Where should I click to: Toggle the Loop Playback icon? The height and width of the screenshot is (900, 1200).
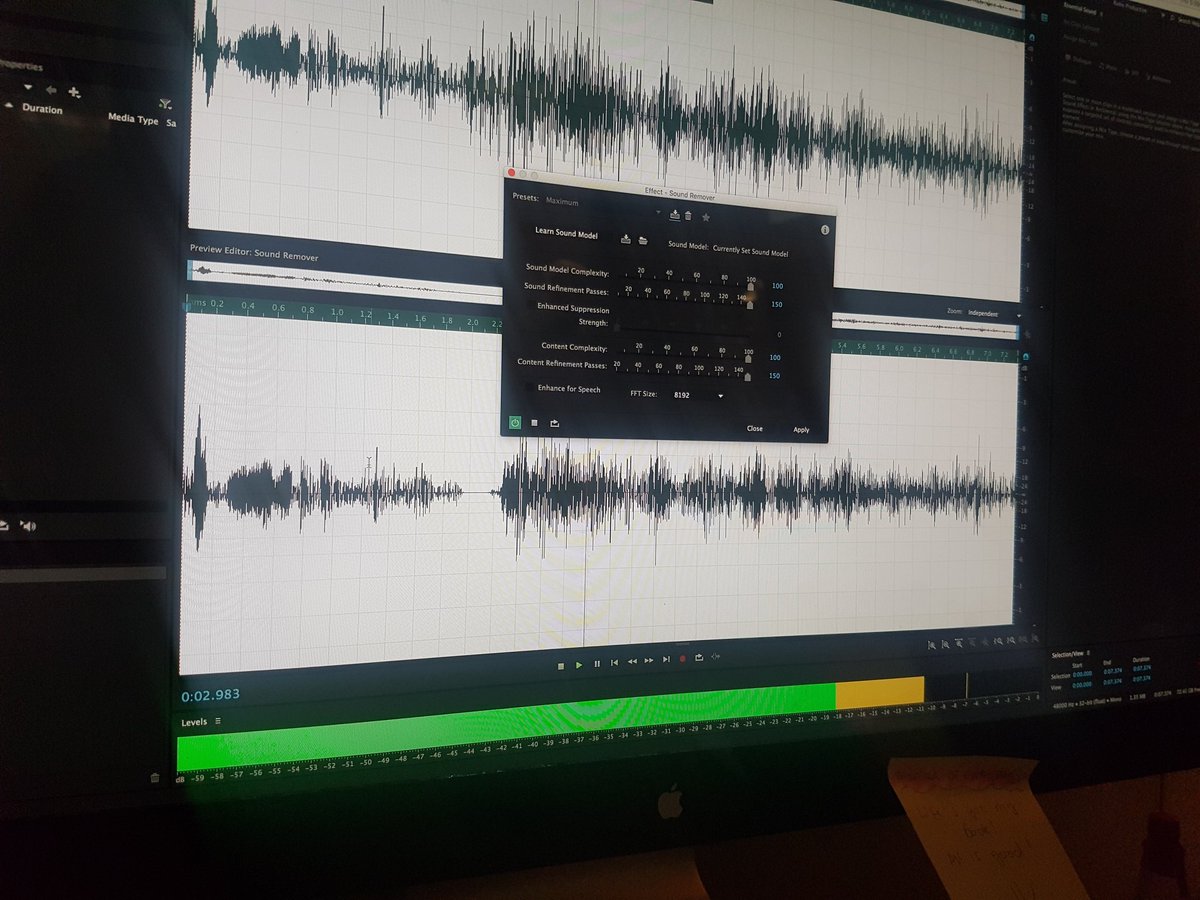699,657
